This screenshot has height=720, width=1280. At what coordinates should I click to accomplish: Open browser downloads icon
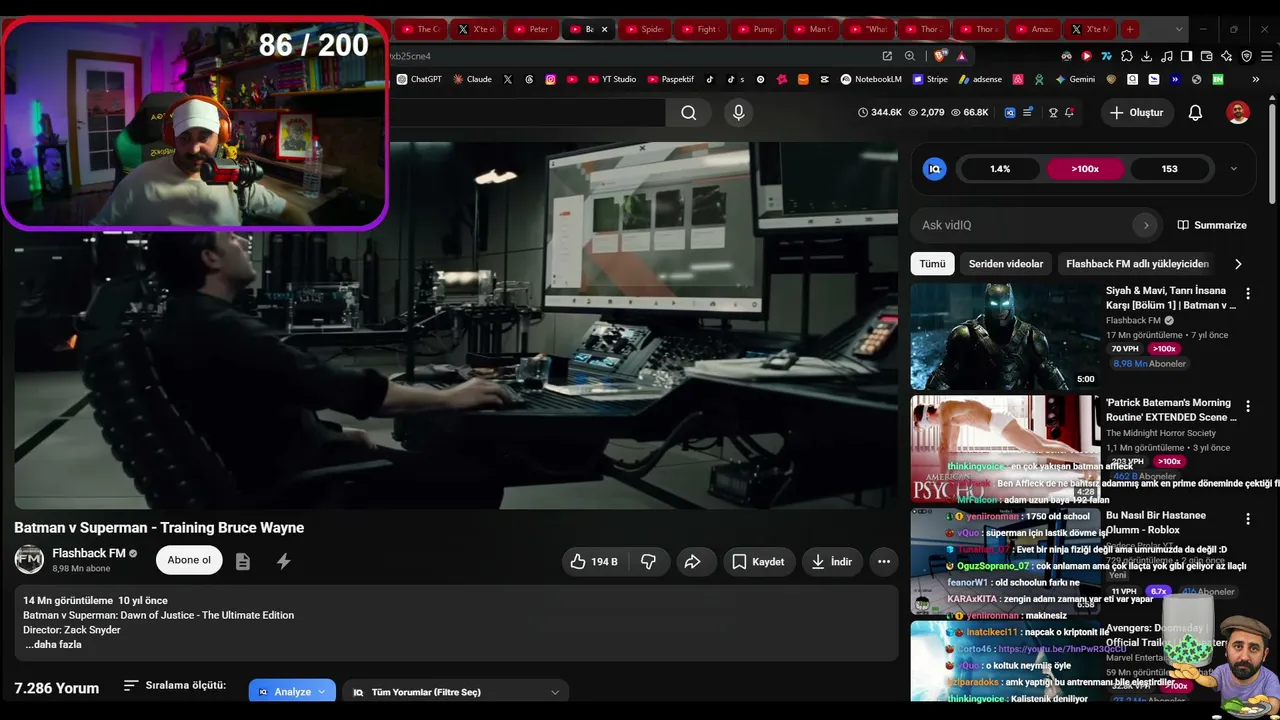pyautogui.click(x=1146, y=56)
